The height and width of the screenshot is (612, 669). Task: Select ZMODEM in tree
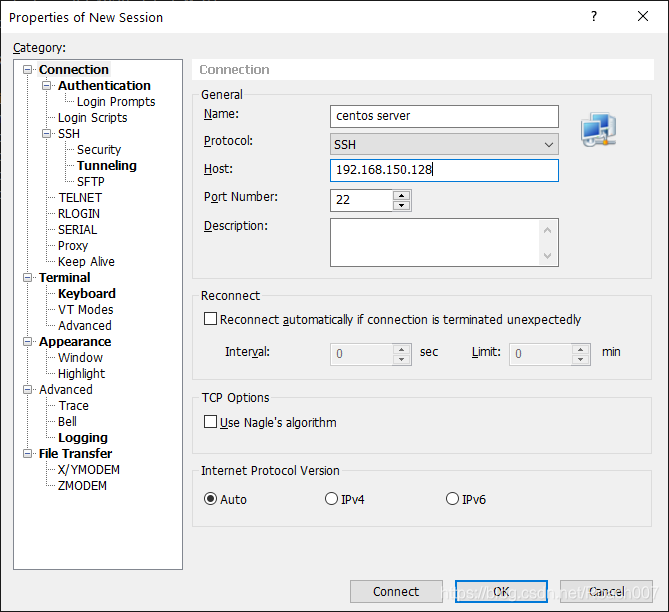click(x=82, y=486)
